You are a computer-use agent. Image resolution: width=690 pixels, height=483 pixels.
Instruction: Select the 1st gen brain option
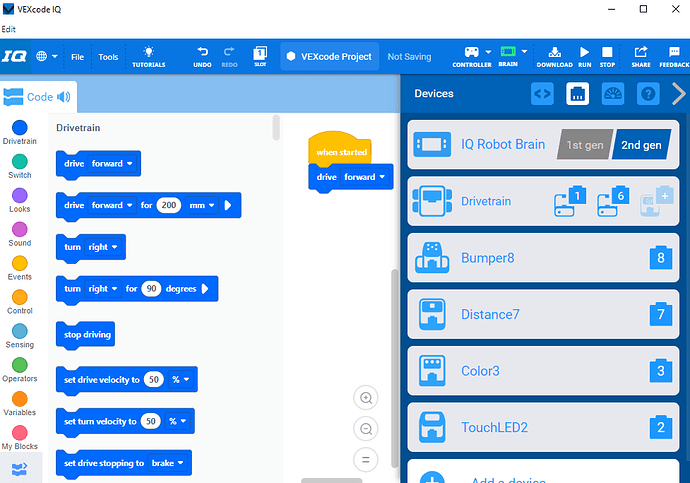(585, 144)
